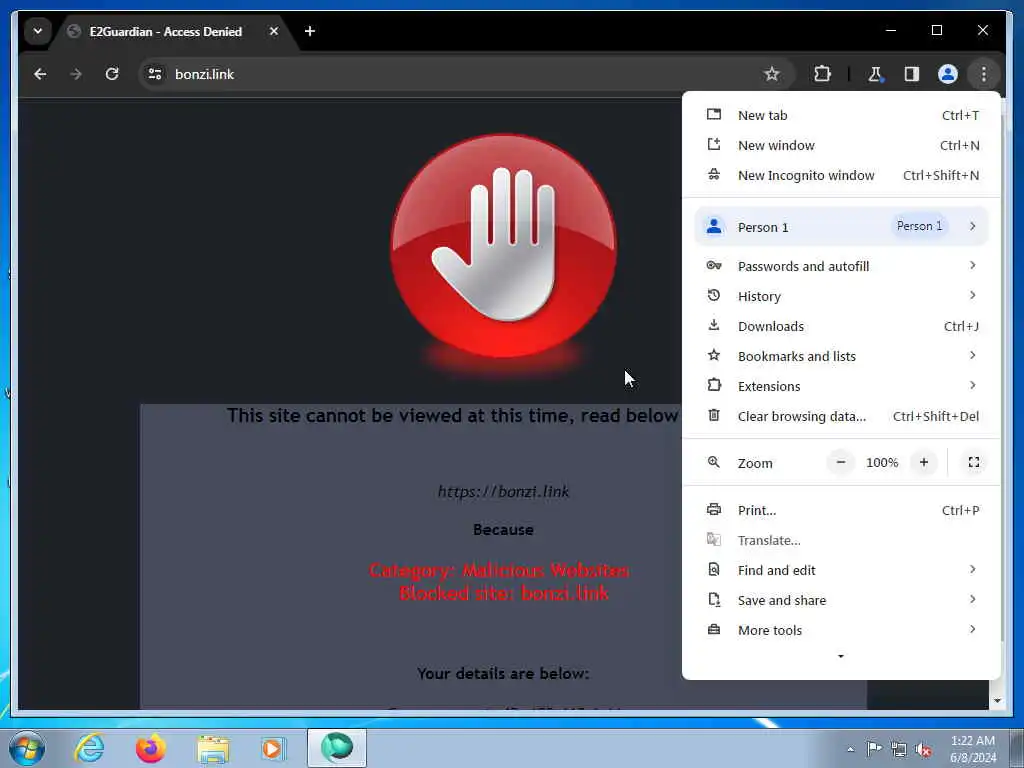
Task: Open Action Center flag icon
Action: click(873, 748)
